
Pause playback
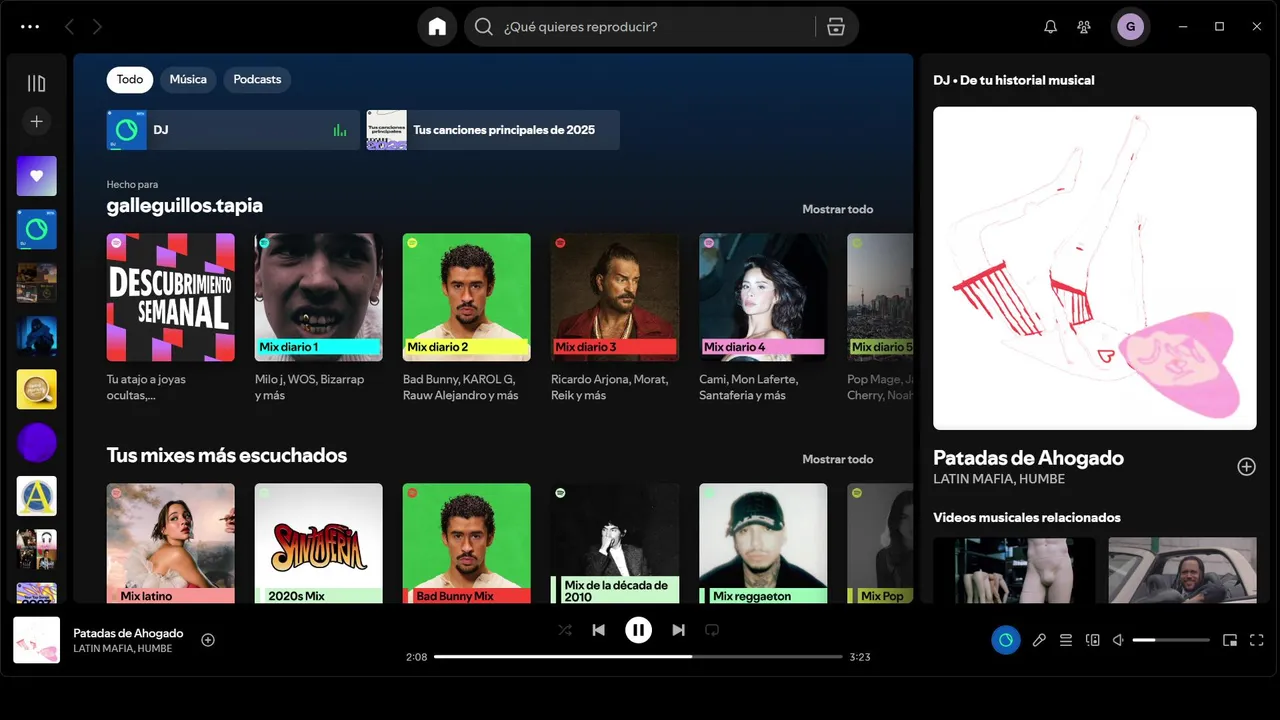[x=638, y=630]
